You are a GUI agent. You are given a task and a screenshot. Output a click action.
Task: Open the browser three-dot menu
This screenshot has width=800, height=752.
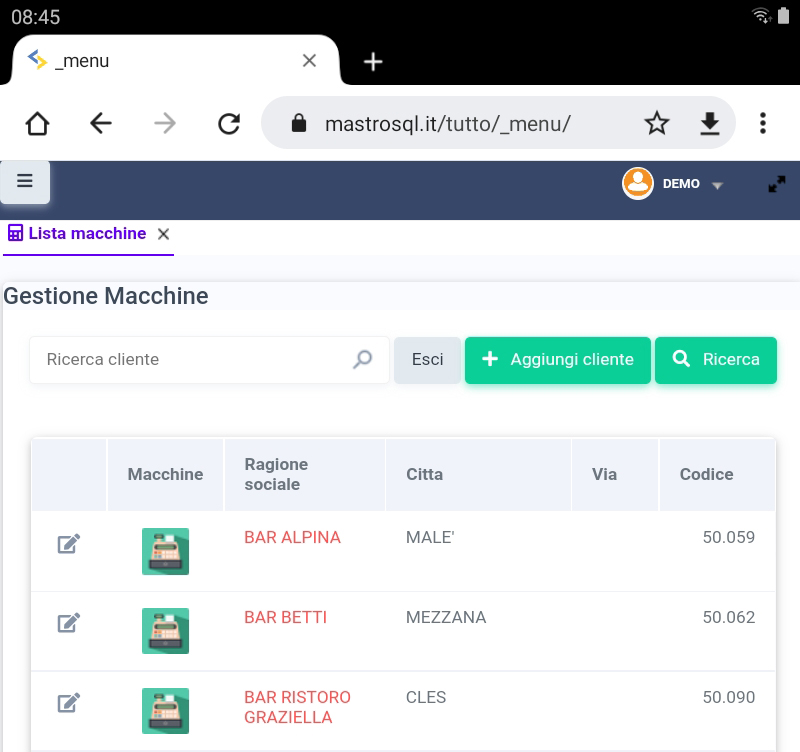762,123
